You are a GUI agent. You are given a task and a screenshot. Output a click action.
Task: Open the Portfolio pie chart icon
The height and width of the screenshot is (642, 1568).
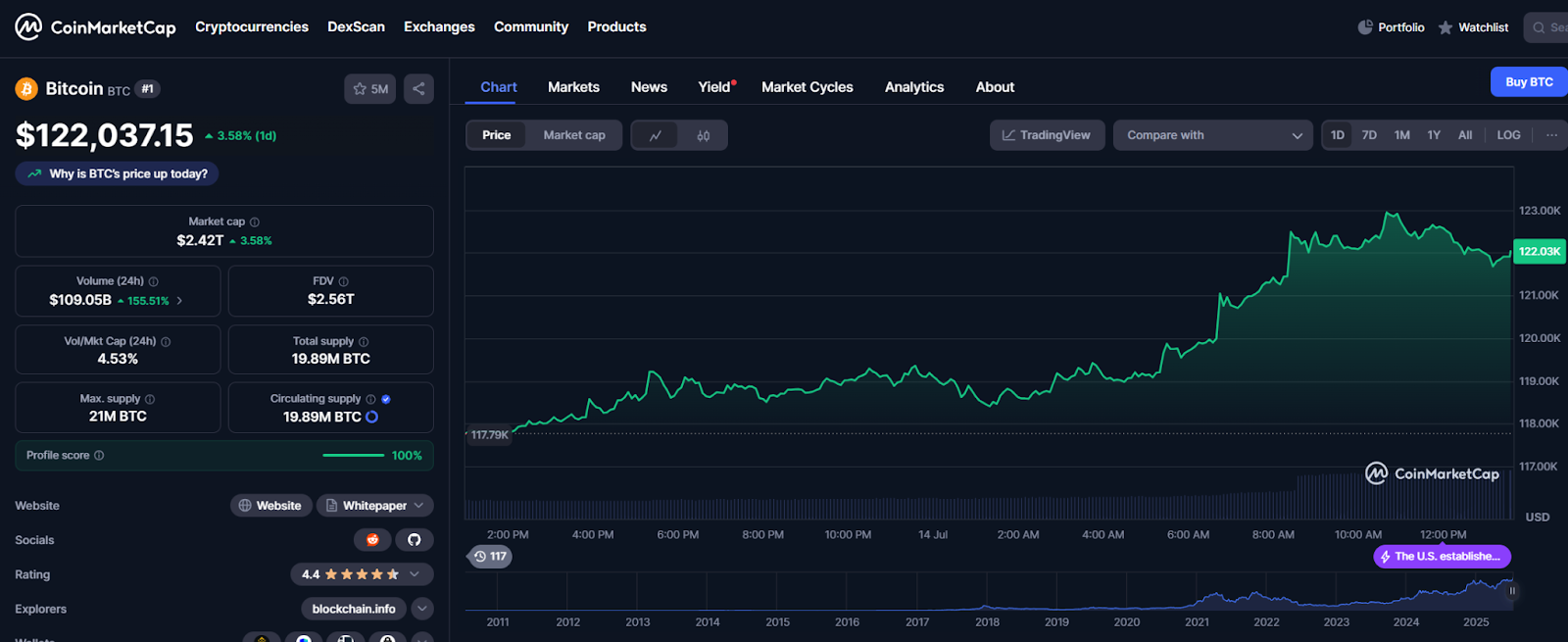pyautogui.click(x=1365, y=27)
